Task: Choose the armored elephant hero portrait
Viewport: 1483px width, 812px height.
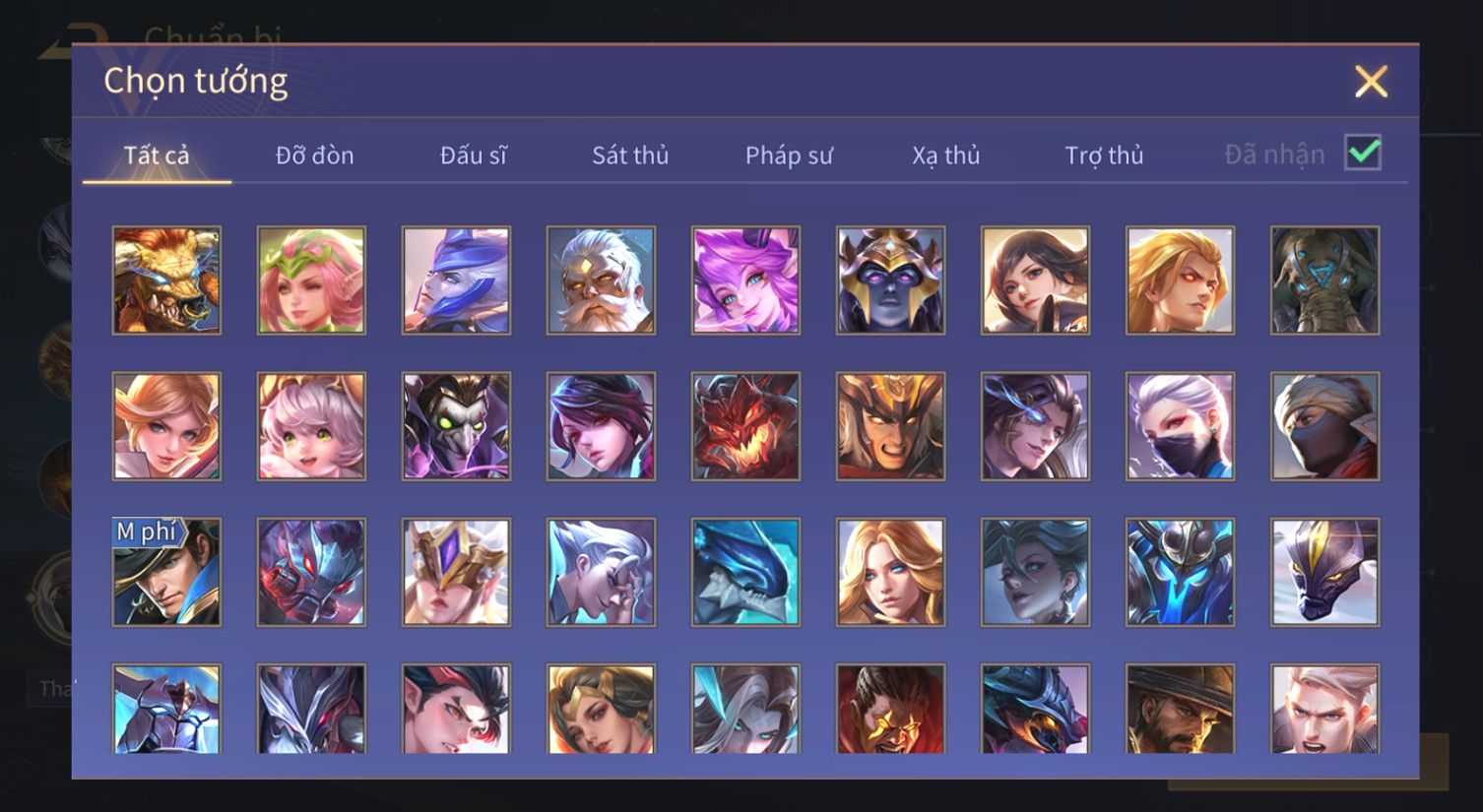Action: (x=1324, y=281)
